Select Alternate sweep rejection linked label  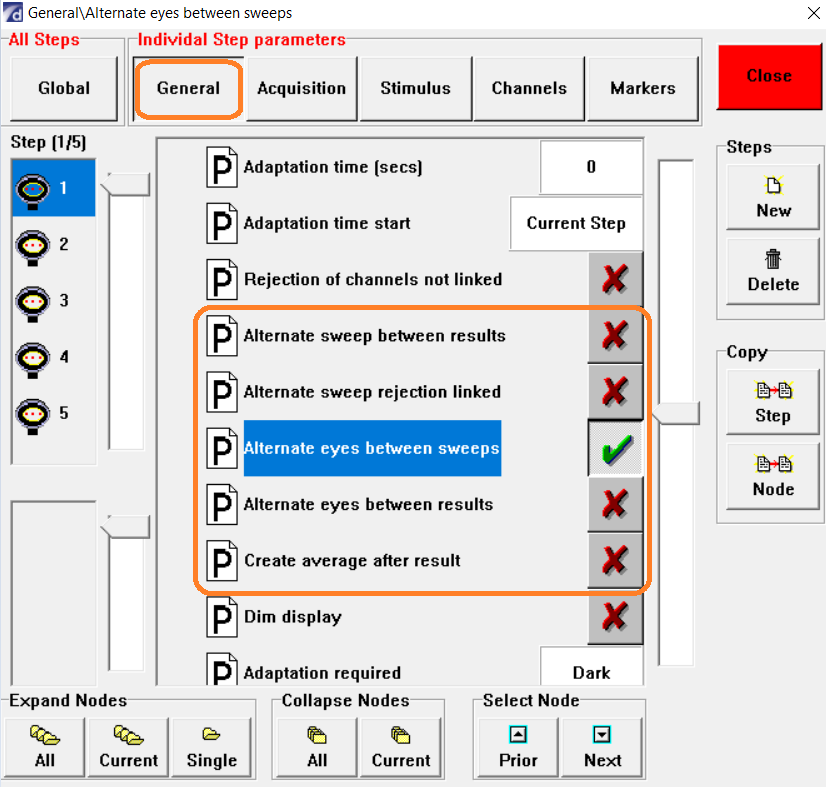[x=372, y=392]
